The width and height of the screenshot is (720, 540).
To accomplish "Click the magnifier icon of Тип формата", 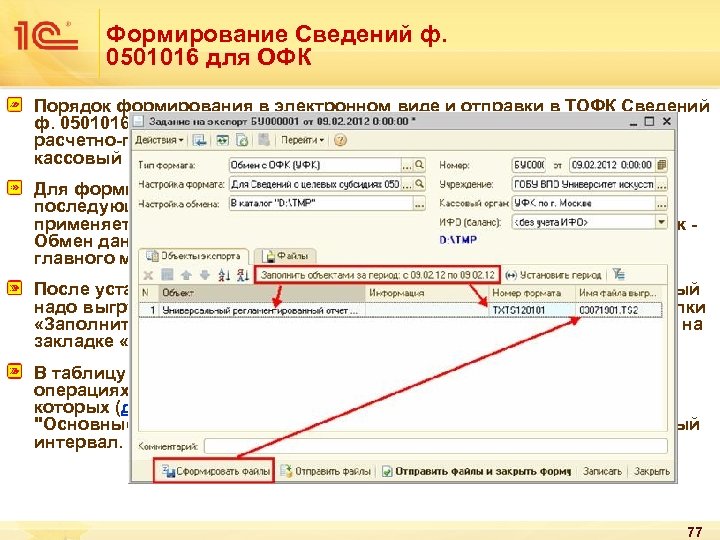I will pos(419,165).
